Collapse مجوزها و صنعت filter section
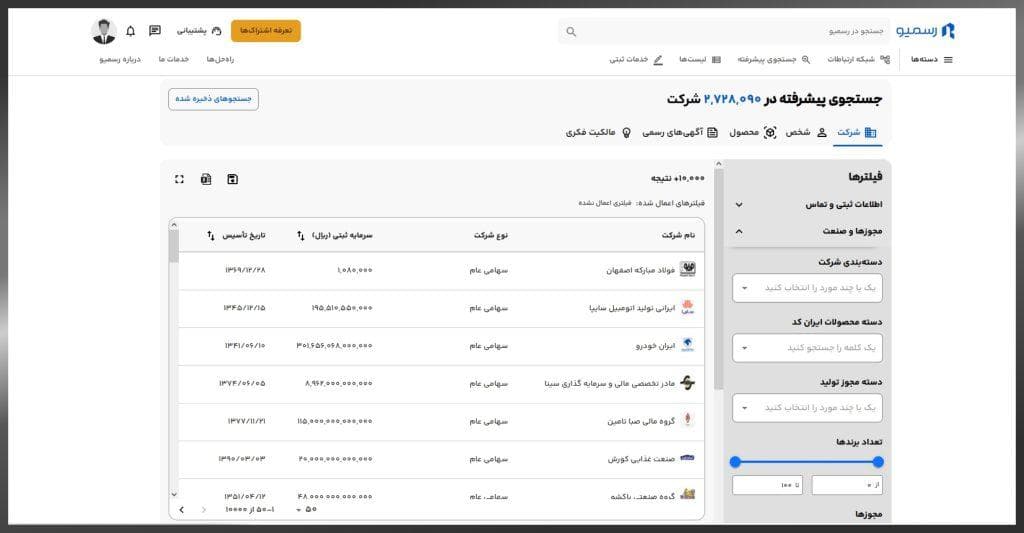Image resolution: width=1024 pixels, height=533 pixels. coord(807,231)
